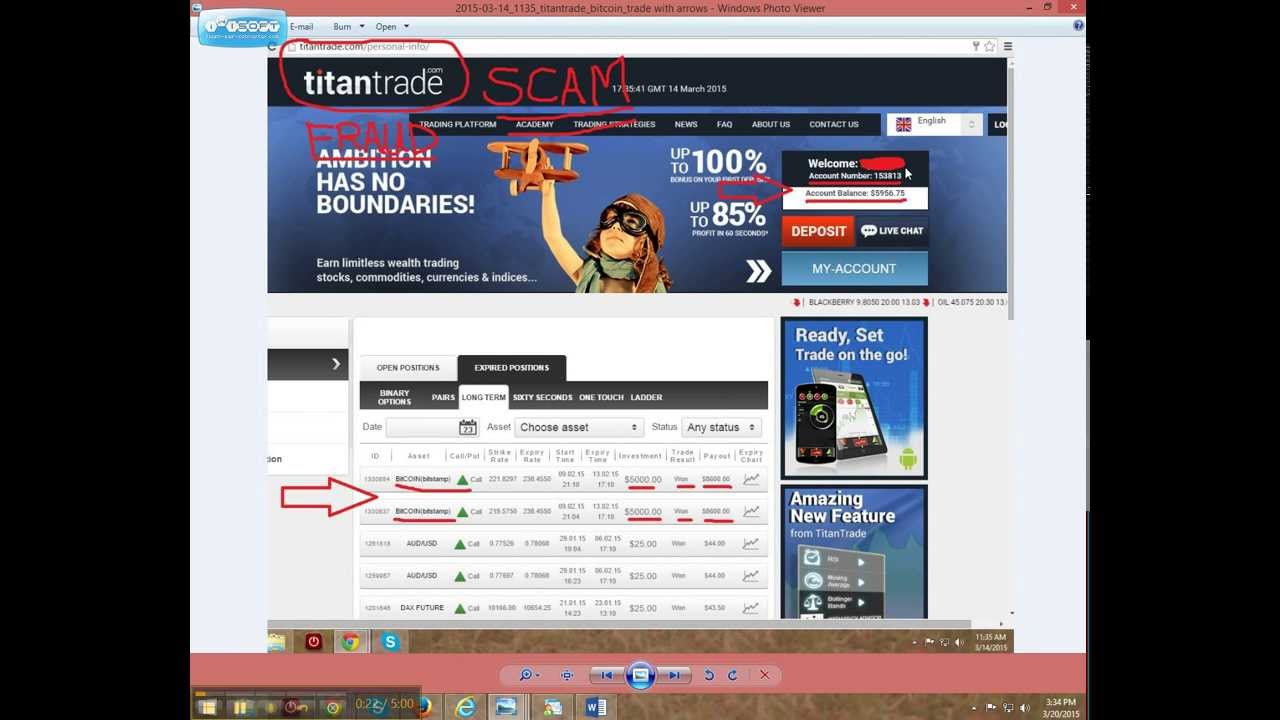Click red power icon in inner taskbar
The image size is (1280, 720).
point(313,642)
